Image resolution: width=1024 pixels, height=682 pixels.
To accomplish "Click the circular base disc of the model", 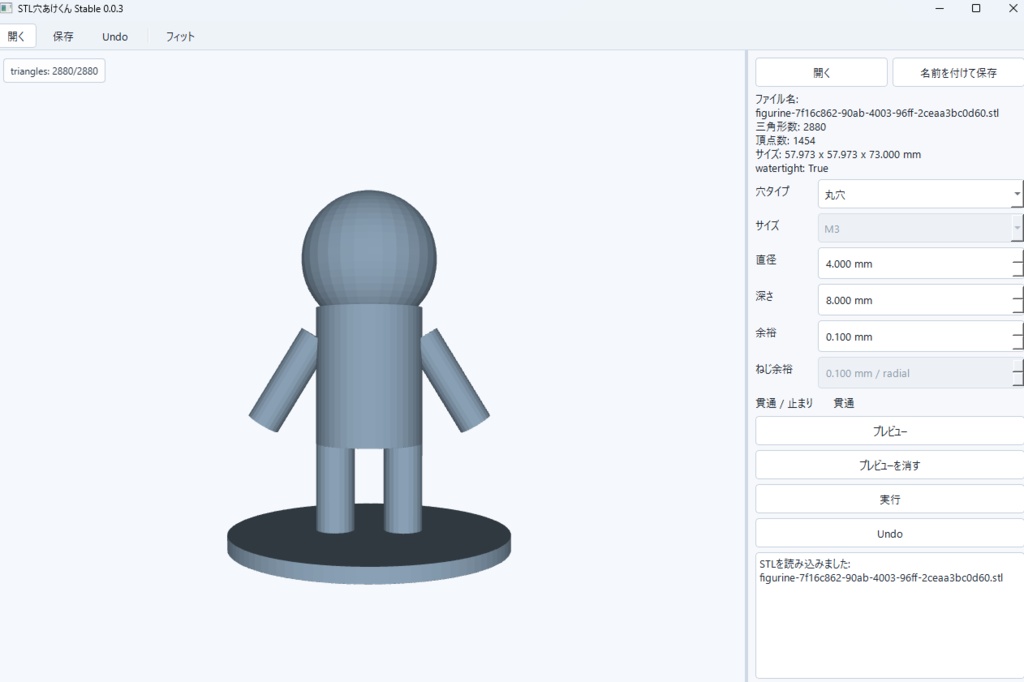I will pyautogui.click(x=369, y=552).
